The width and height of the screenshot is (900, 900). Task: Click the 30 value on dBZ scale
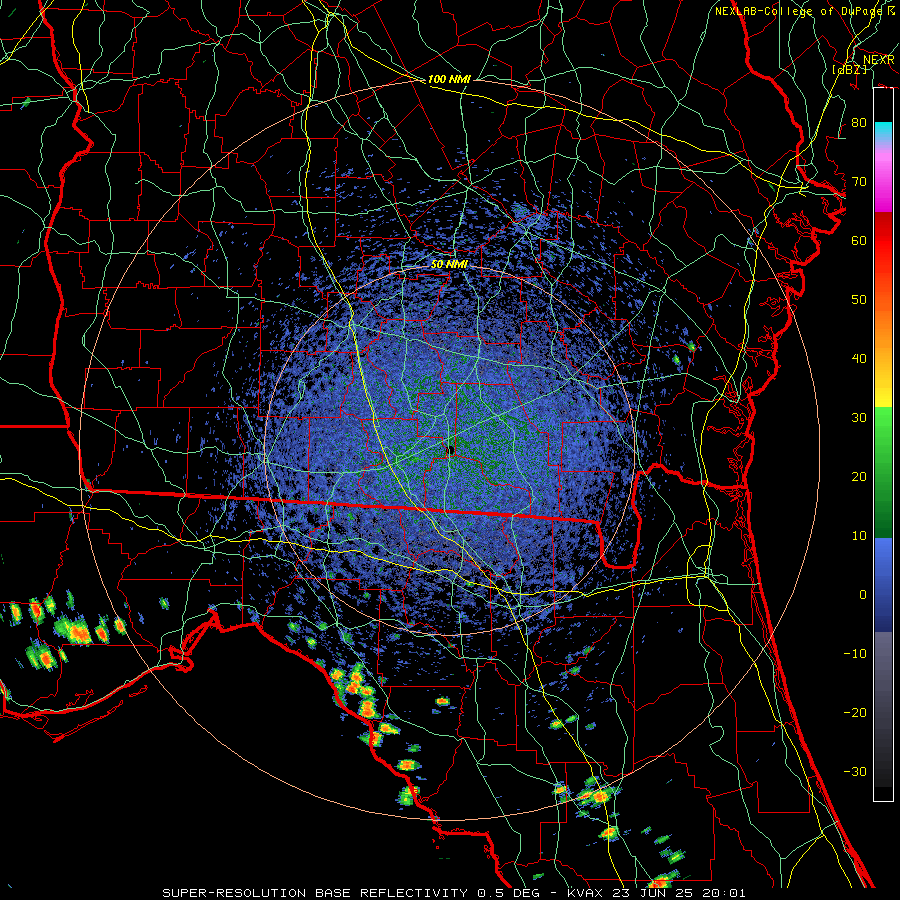click(x=859, y=418)
